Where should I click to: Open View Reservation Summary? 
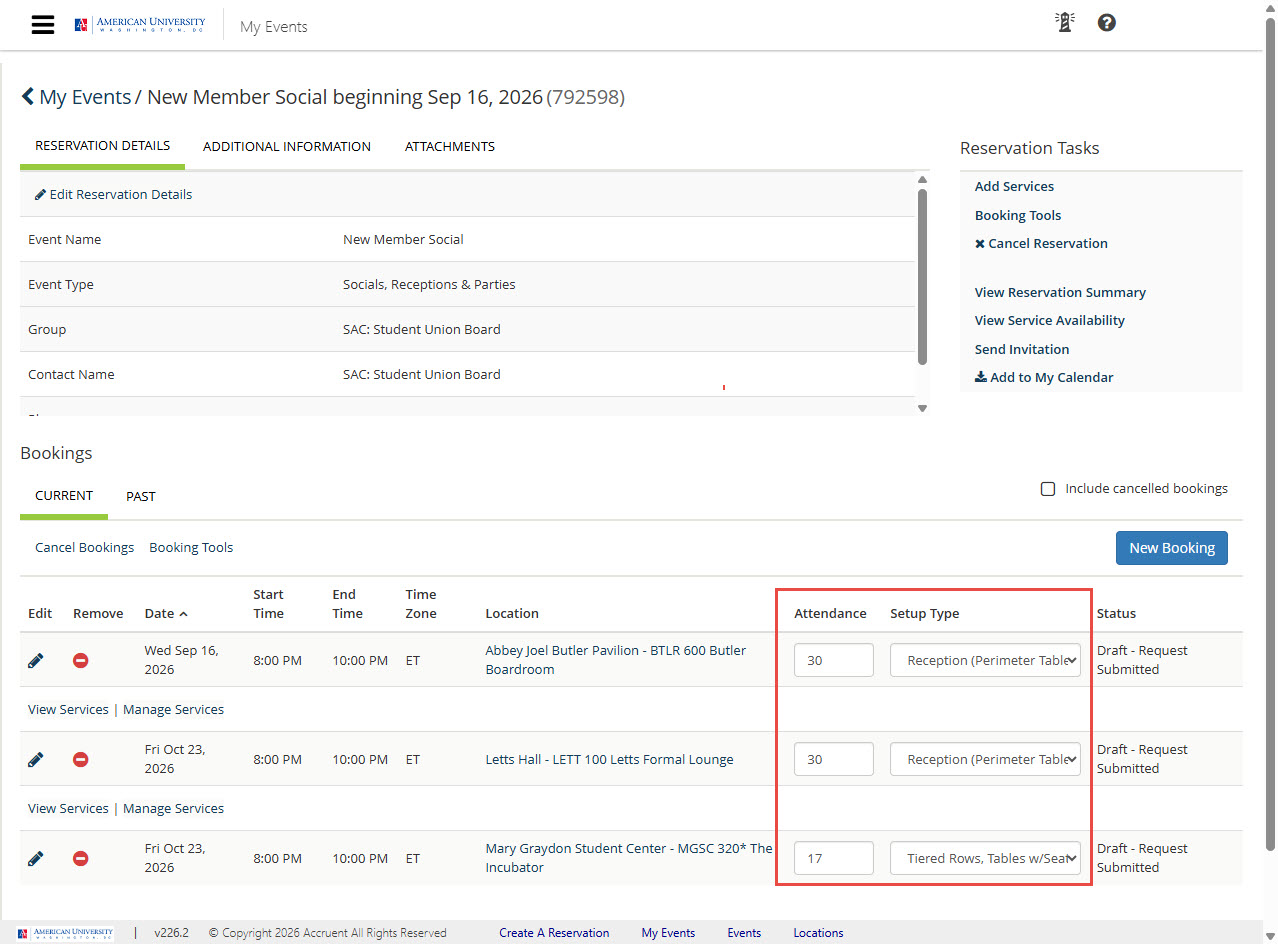point(1060,292)
